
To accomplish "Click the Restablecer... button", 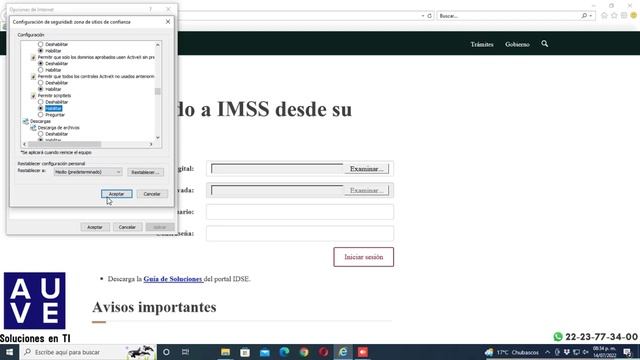I will 145,172.
